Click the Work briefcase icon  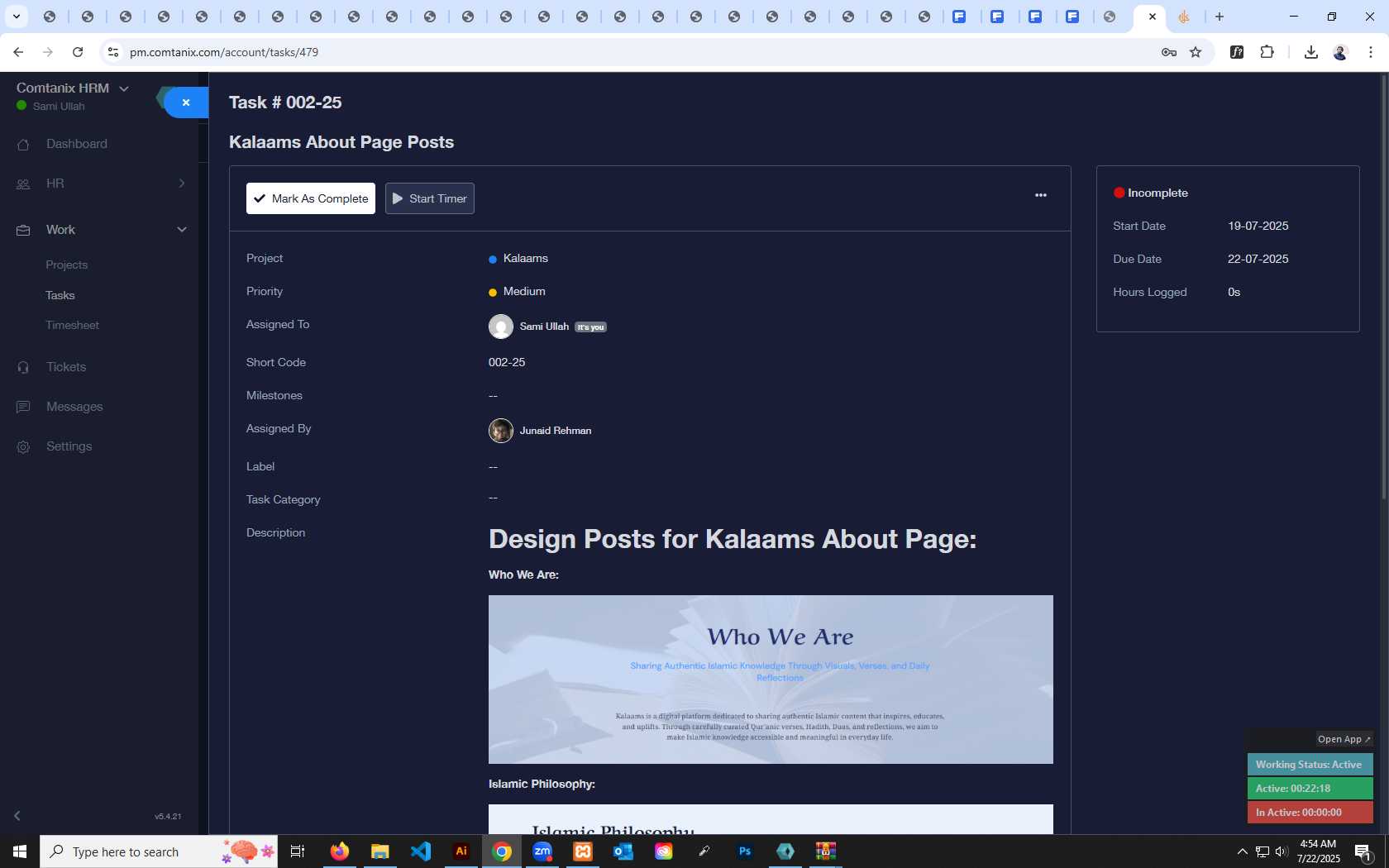click(x=23, y=231)
